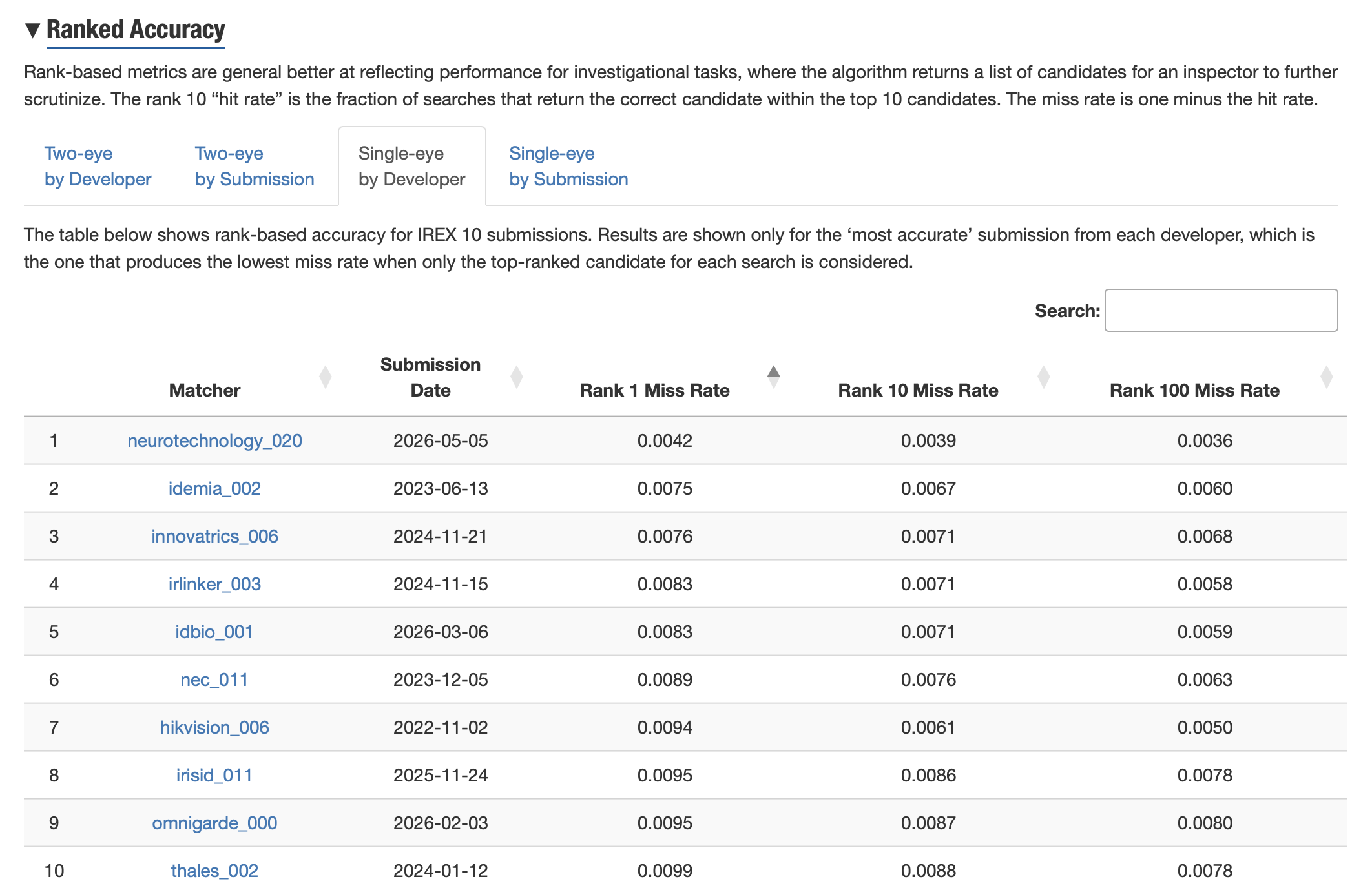
Task: Select the date 2024-11-21 cell
Action: (x=441, y=536)
